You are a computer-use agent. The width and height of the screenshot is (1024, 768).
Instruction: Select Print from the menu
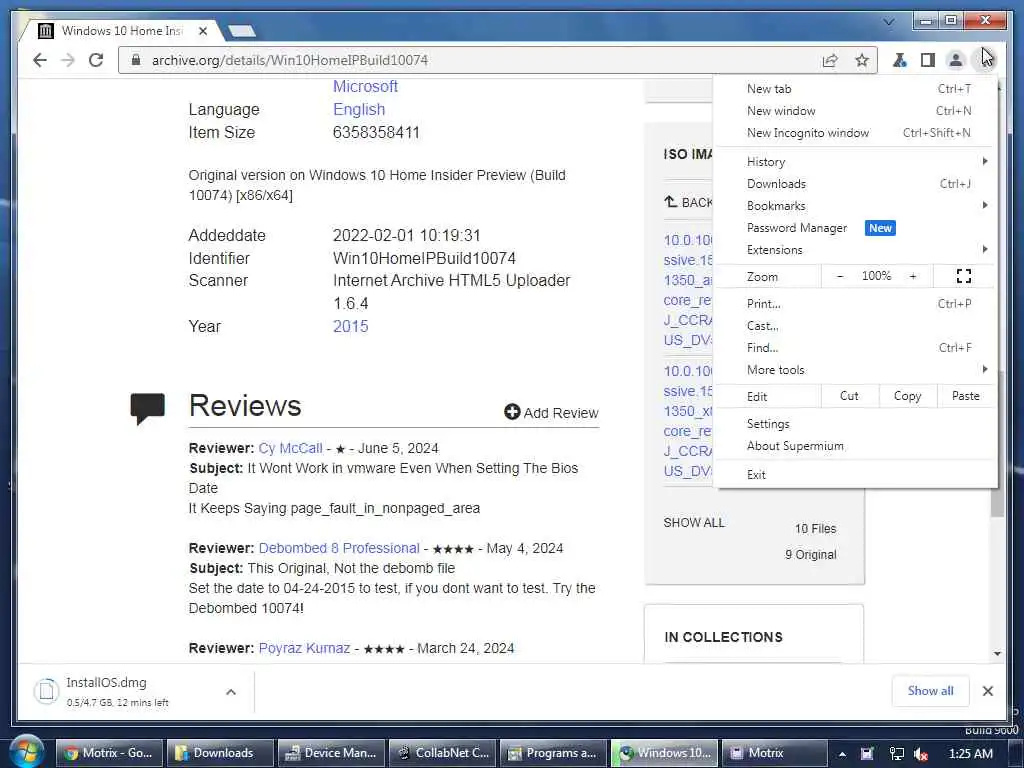856,304
